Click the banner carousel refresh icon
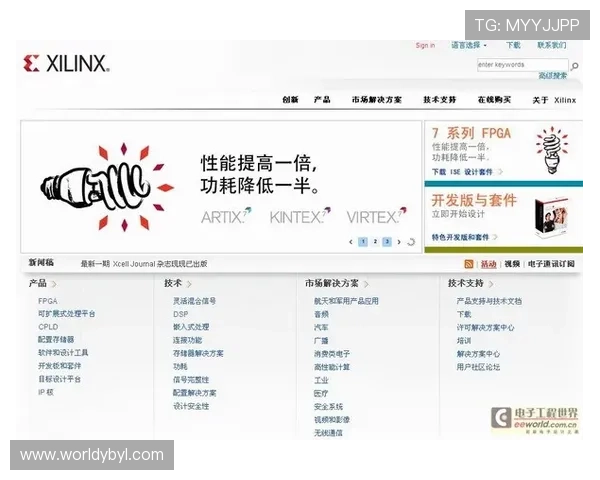This screenshot has width=600, height=480. click(x=411, y=242)
